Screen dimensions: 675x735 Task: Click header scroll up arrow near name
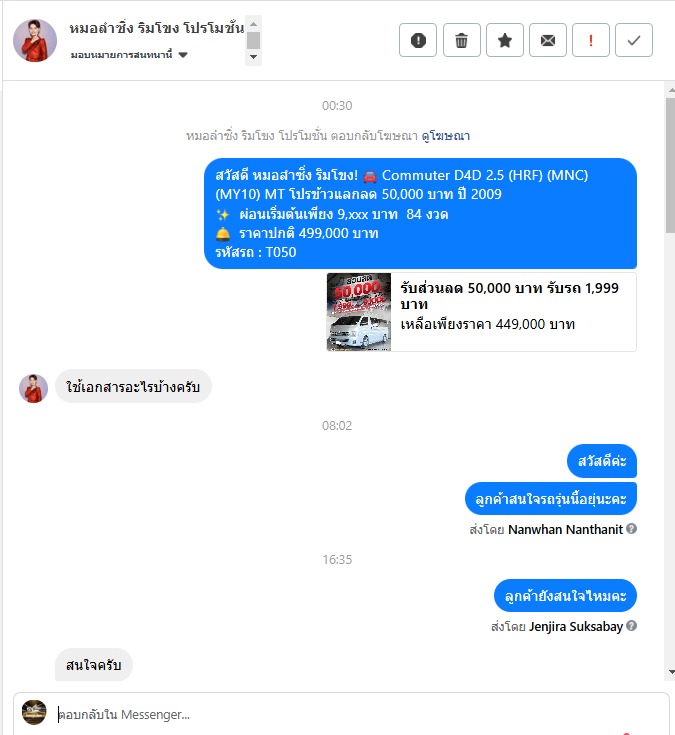(253, 24)
